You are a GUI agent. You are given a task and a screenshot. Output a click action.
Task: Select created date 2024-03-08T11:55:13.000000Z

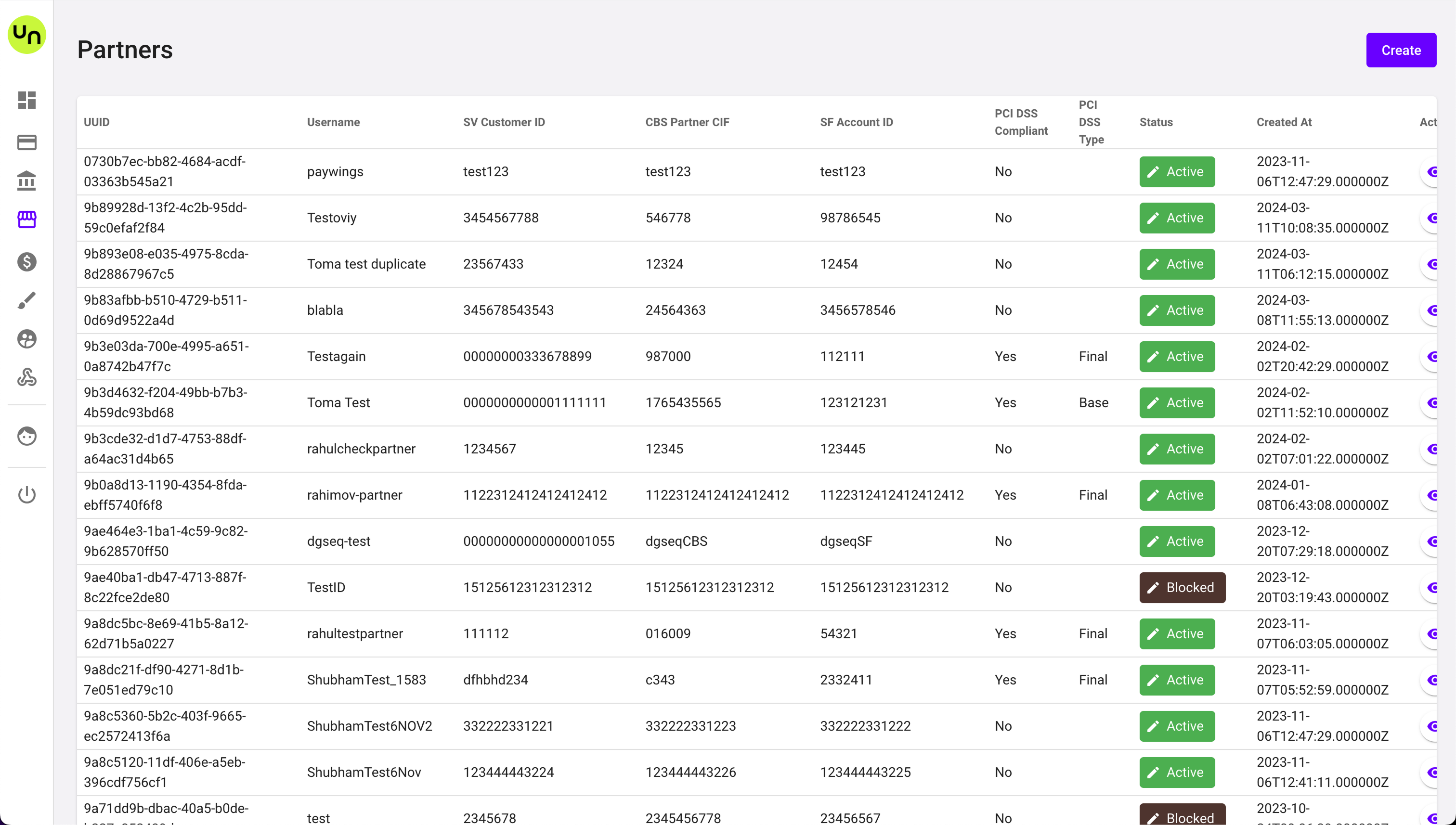[x=1322, y=310]
